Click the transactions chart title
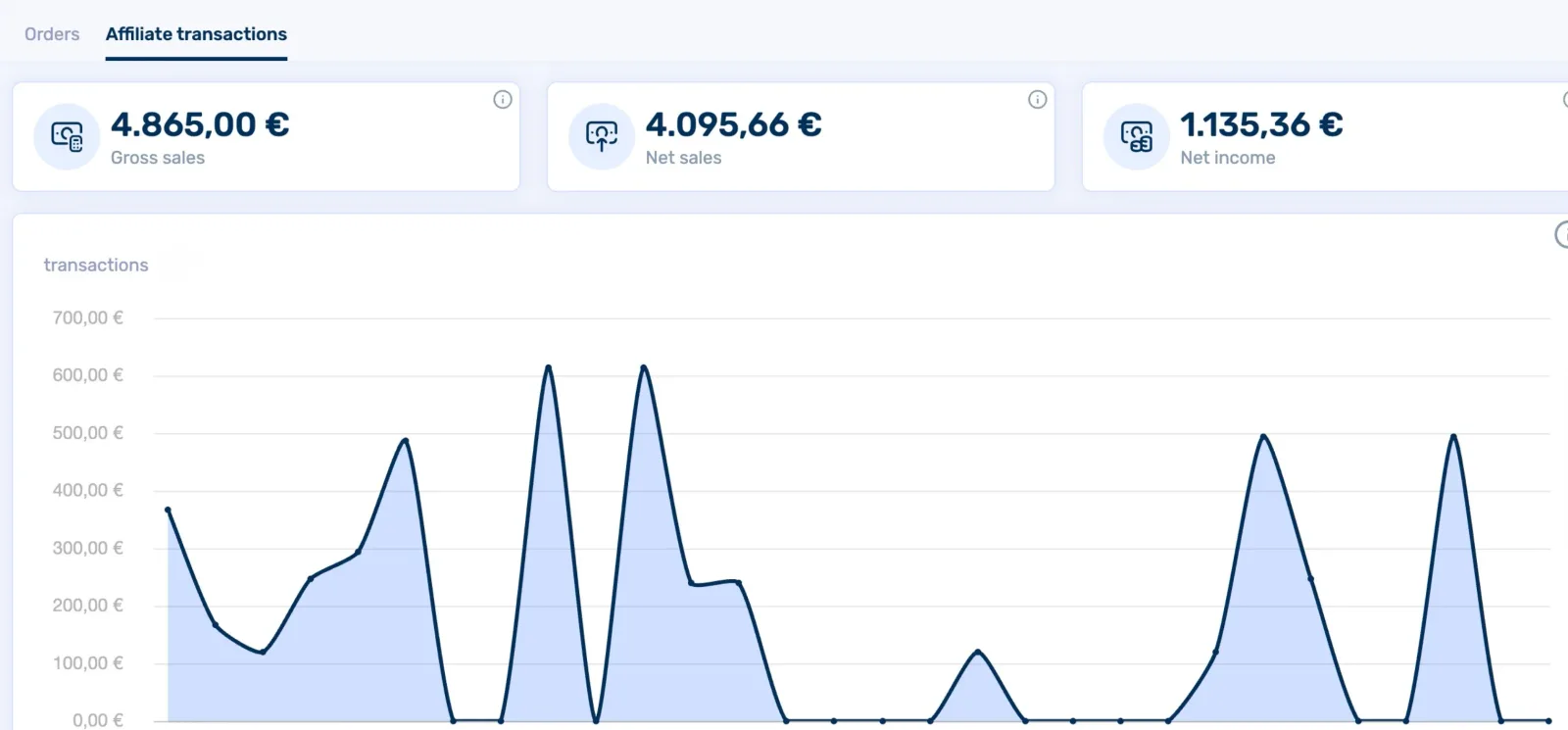Screen dimensions: 1568x730 pos(96,265)
